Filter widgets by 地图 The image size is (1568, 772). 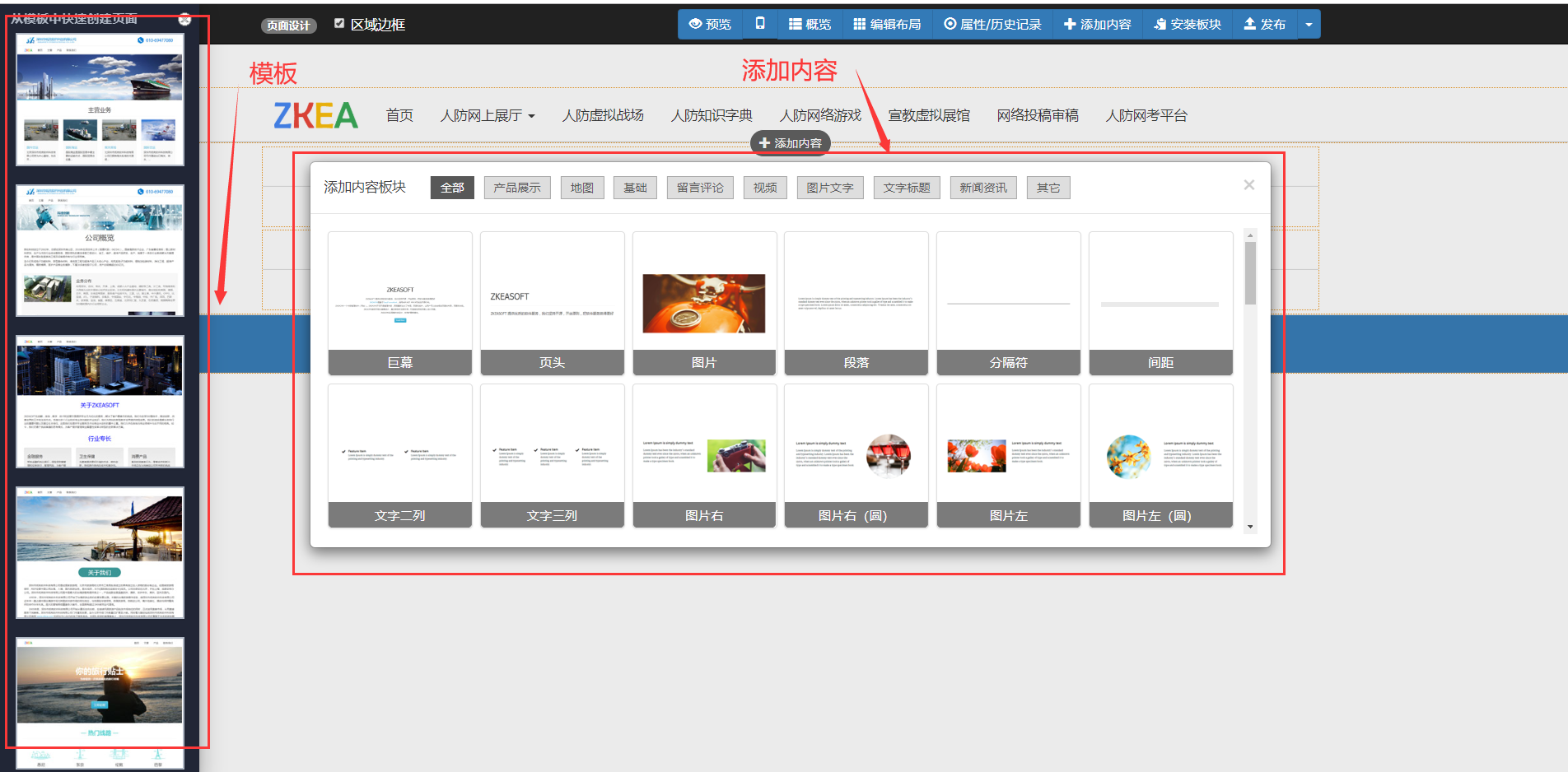pos(582,188)
